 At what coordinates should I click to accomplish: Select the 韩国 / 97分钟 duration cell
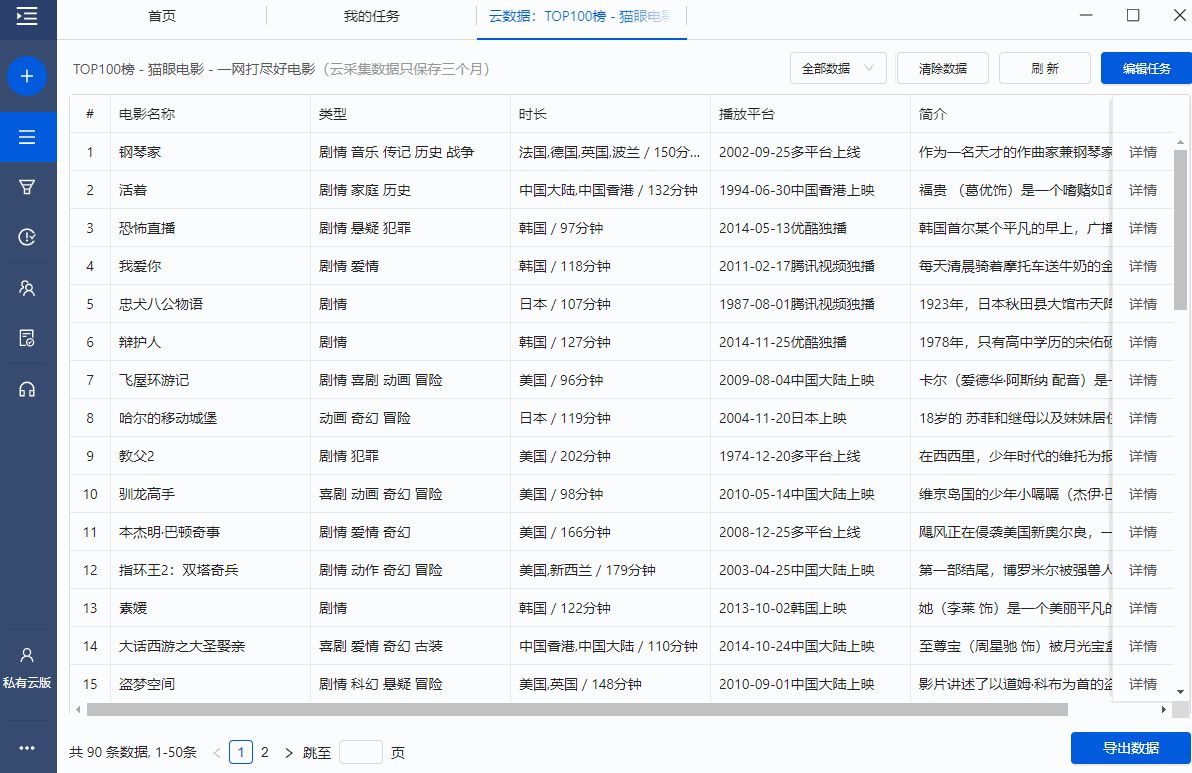coord(610,228)
